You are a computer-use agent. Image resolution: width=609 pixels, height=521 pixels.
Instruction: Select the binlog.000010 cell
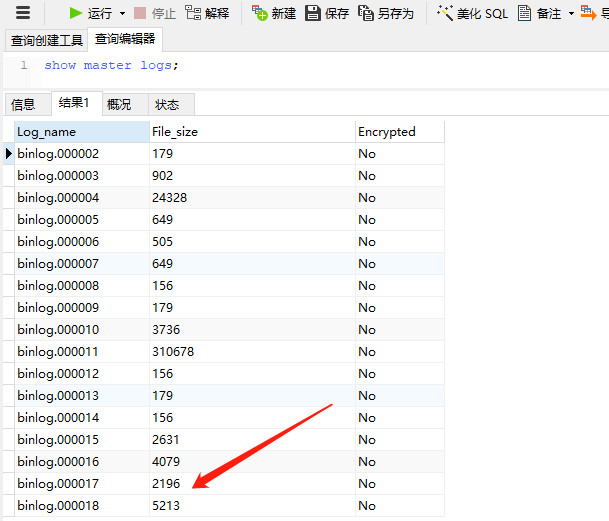coord(82,330)
